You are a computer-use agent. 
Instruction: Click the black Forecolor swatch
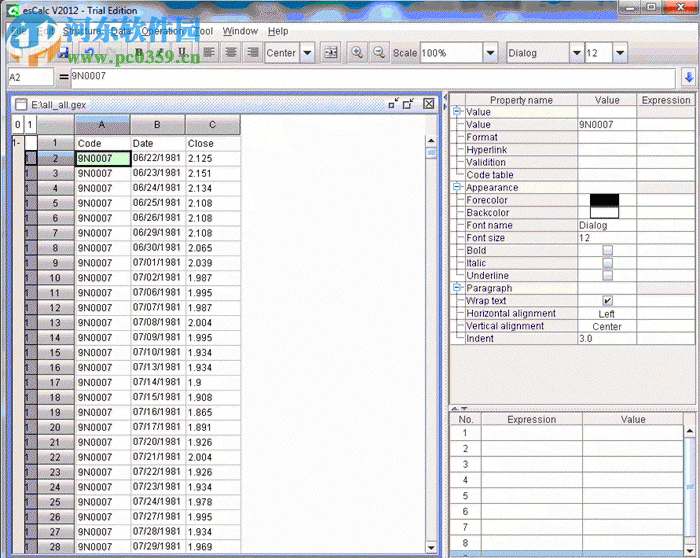[x=604, y=200]
